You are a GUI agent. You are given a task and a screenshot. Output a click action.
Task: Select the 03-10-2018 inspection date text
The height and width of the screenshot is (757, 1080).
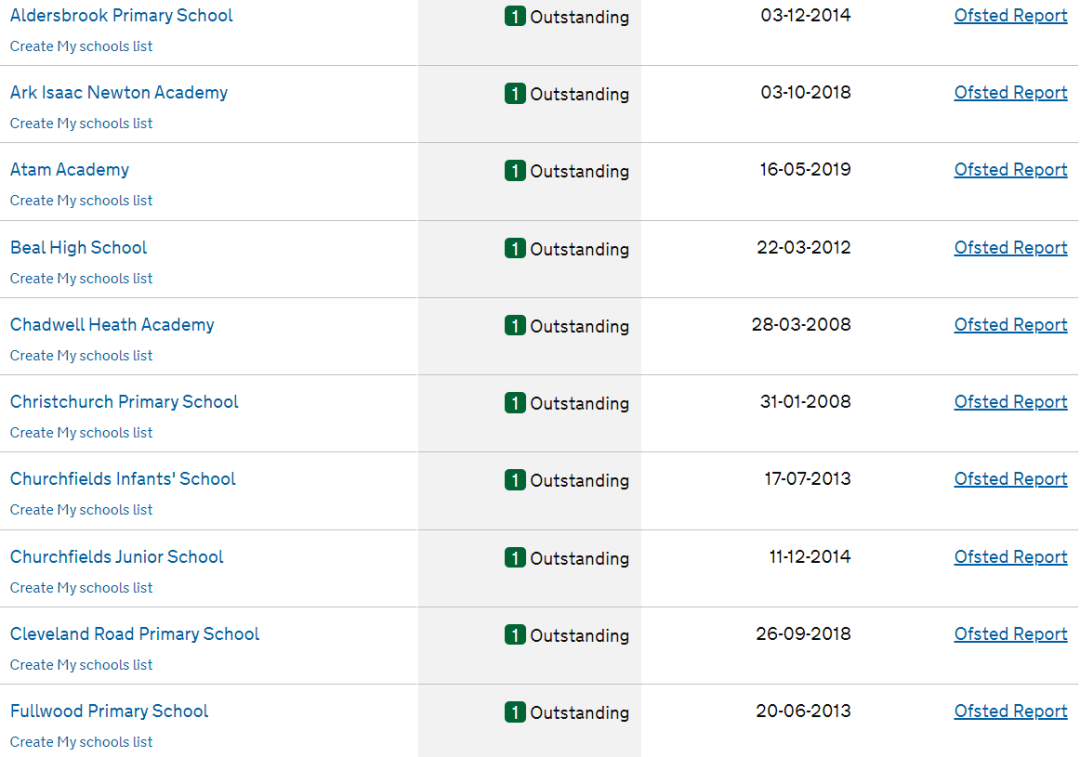pos(805,93)
